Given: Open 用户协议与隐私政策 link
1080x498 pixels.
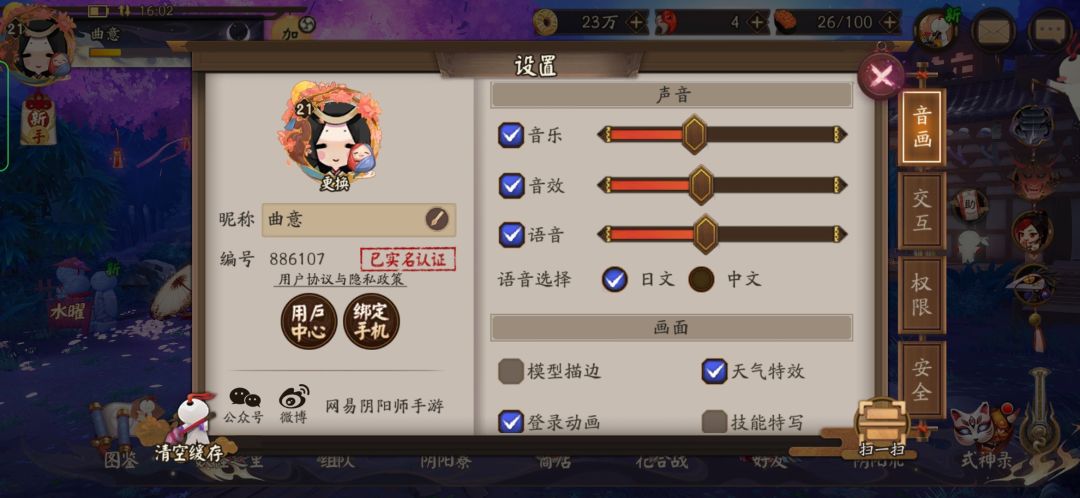Looking at the screenshot, I should click(x=340, y=280).
